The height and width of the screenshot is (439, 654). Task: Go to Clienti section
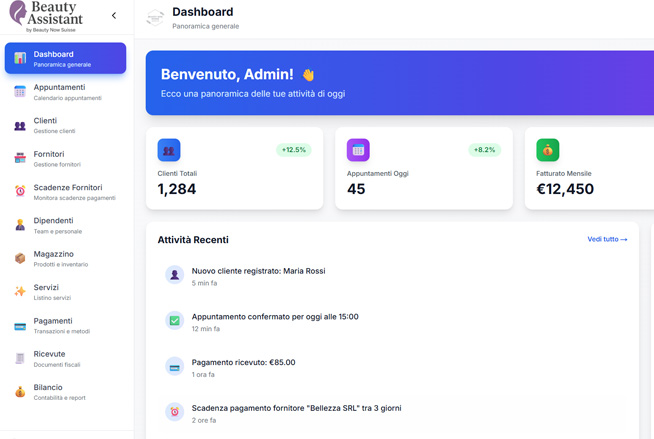[65, 125]
